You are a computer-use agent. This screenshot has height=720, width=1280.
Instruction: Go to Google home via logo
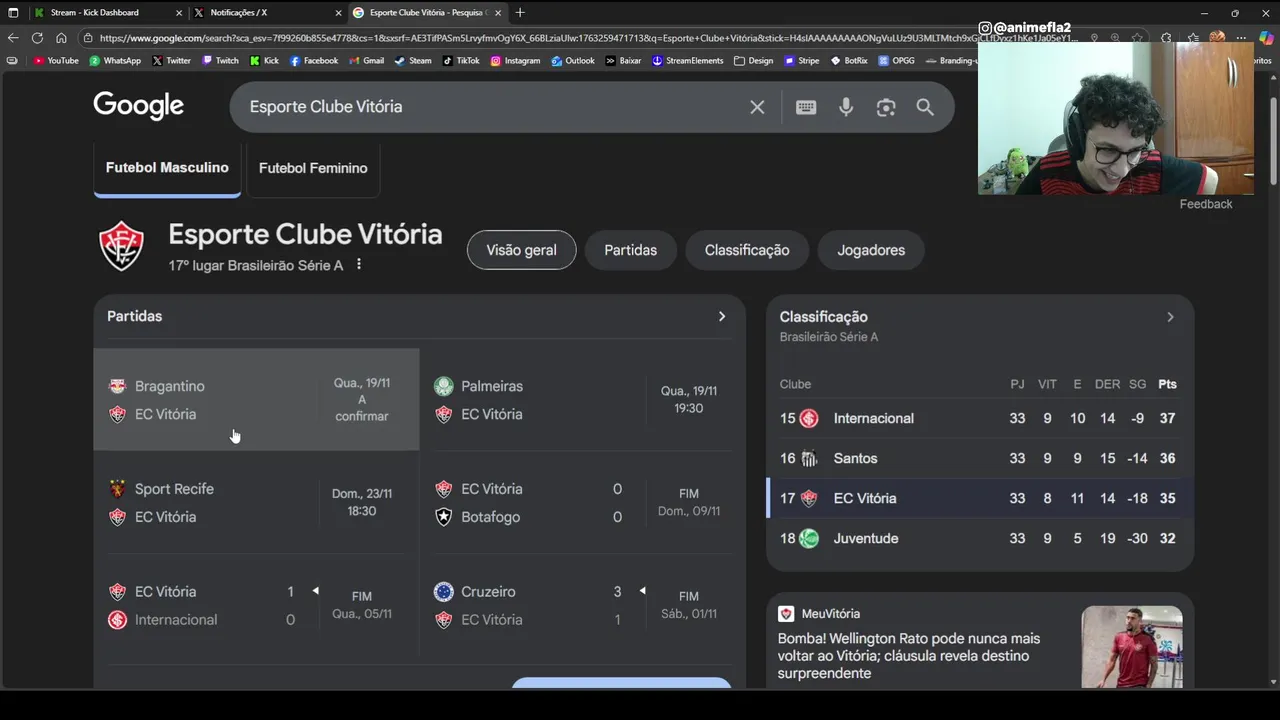pos(139,106)
